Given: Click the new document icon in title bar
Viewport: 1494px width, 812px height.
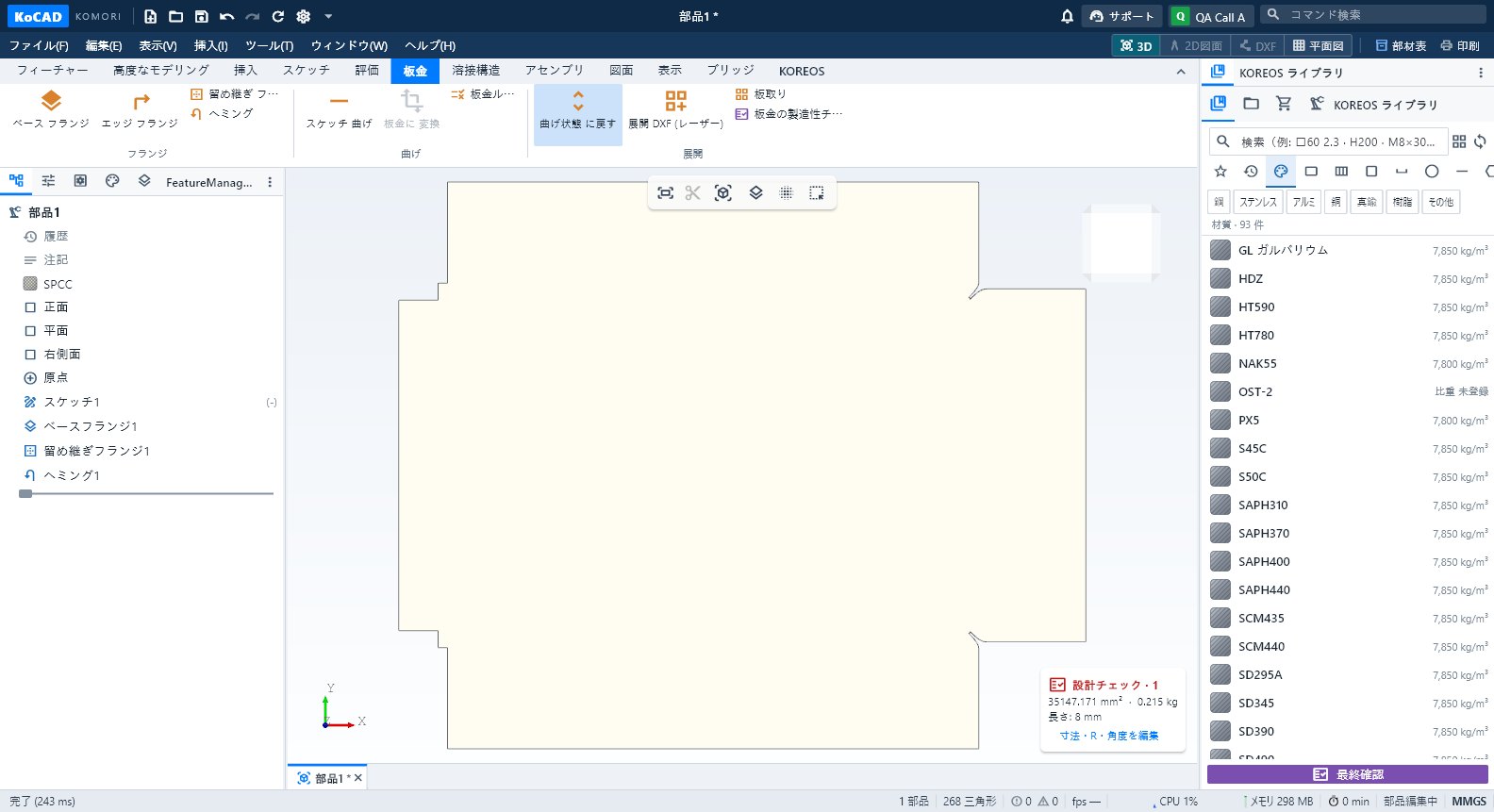Looking at the screenshot, I should pyautogui.click(x=150, y=16).
